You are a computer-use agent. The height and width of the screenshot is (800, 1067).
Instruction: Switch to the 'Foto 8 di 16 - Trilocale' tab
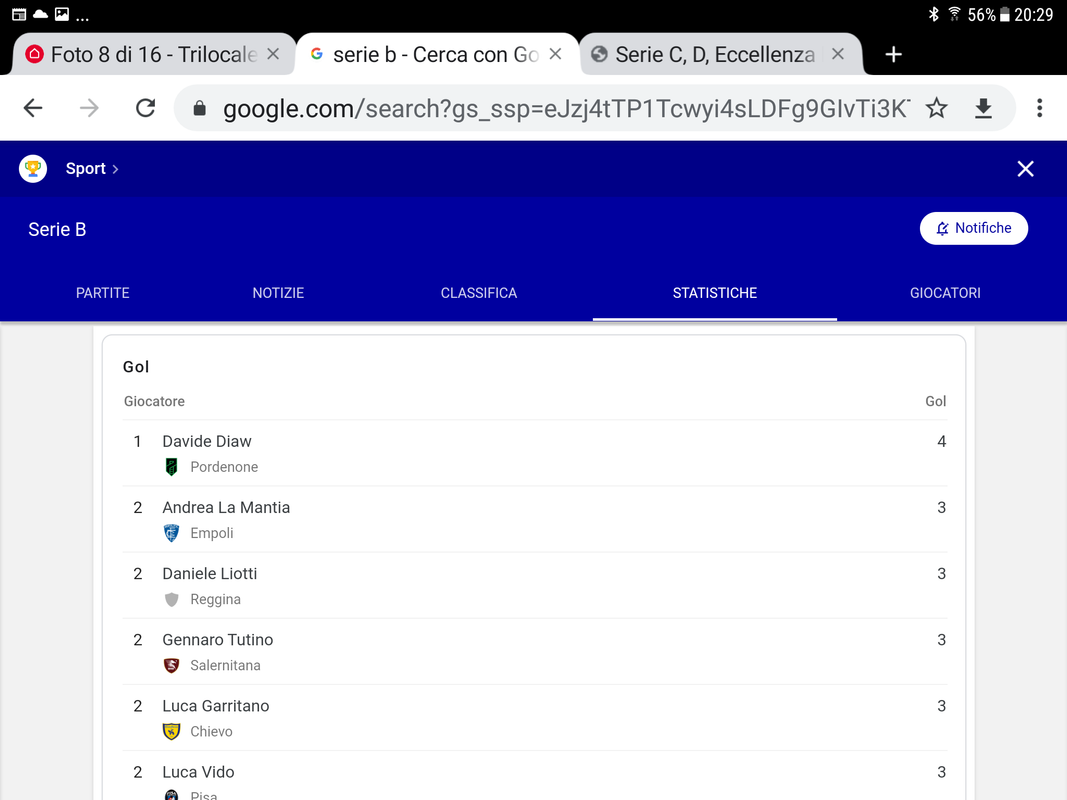(x=153, y=54)
